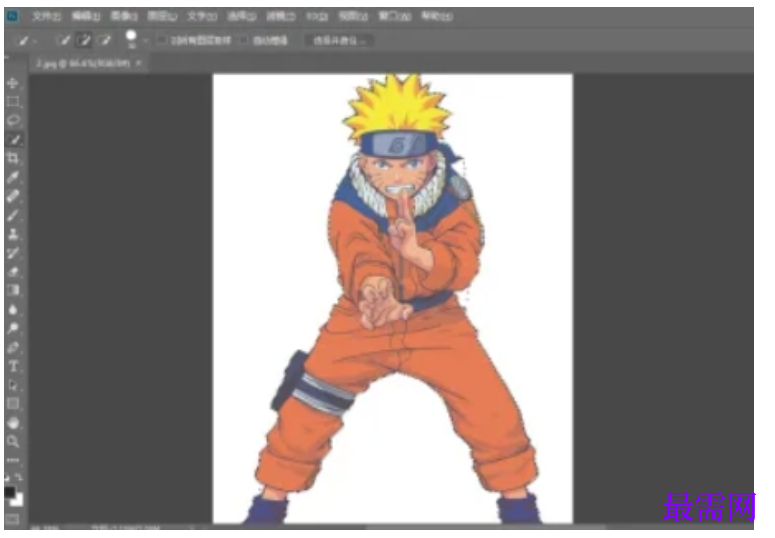Choose Subtract from Selection mode in options bar

[x=104, y=40]
